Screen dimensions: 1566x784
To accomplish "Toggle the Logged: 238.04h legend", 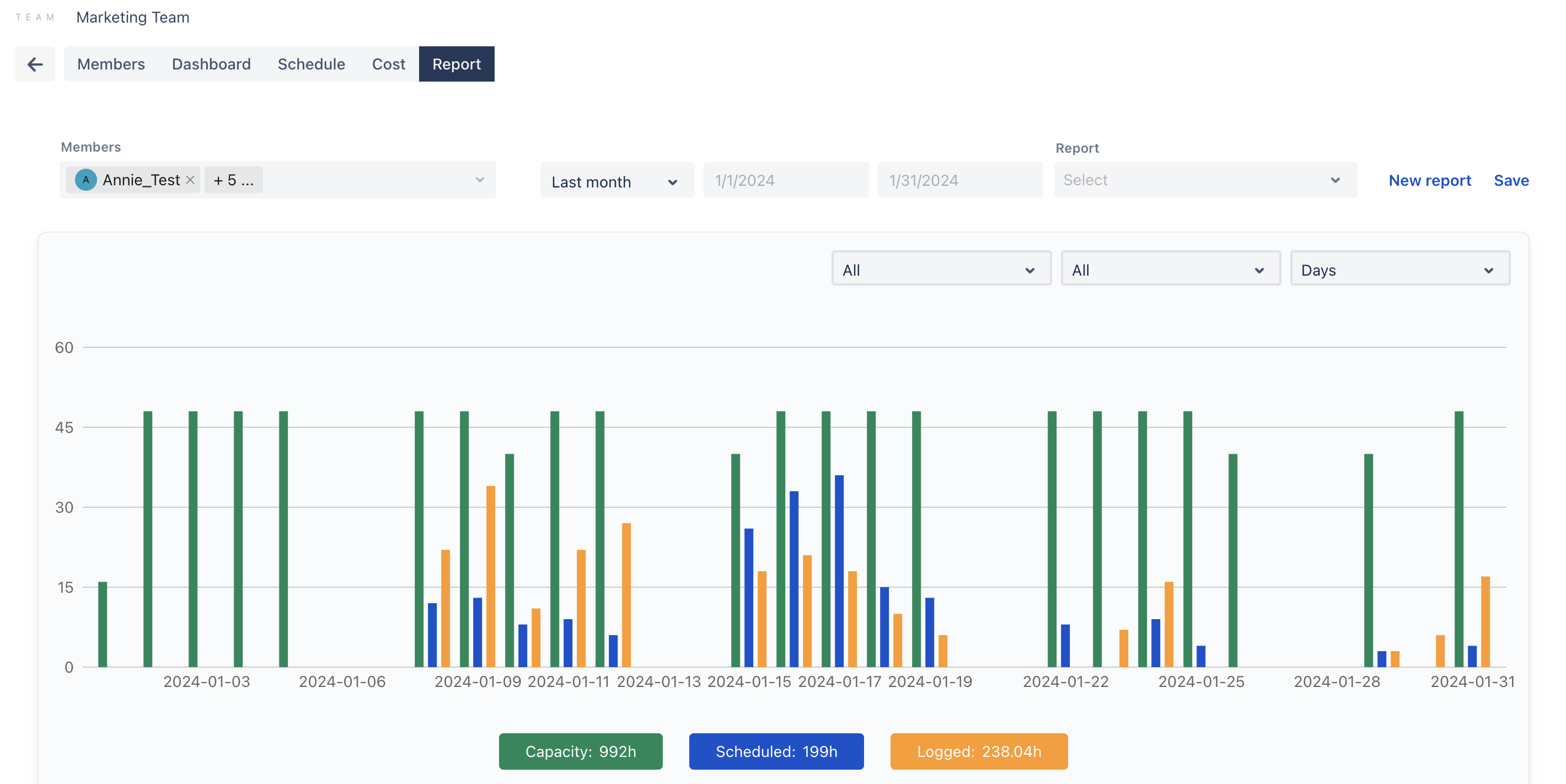I will click(979, 751).
